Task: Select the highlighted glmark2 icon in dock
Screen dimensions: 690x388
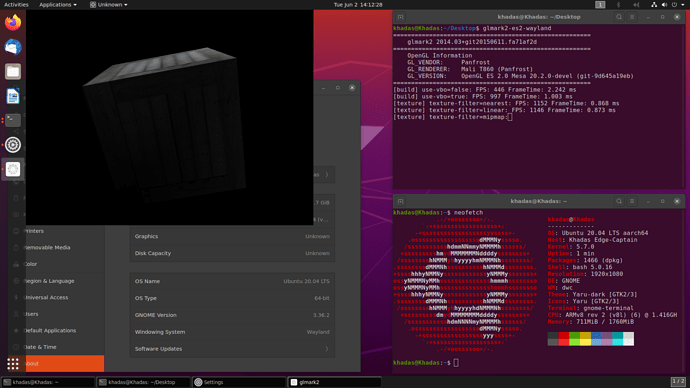Action: point(13,169)
